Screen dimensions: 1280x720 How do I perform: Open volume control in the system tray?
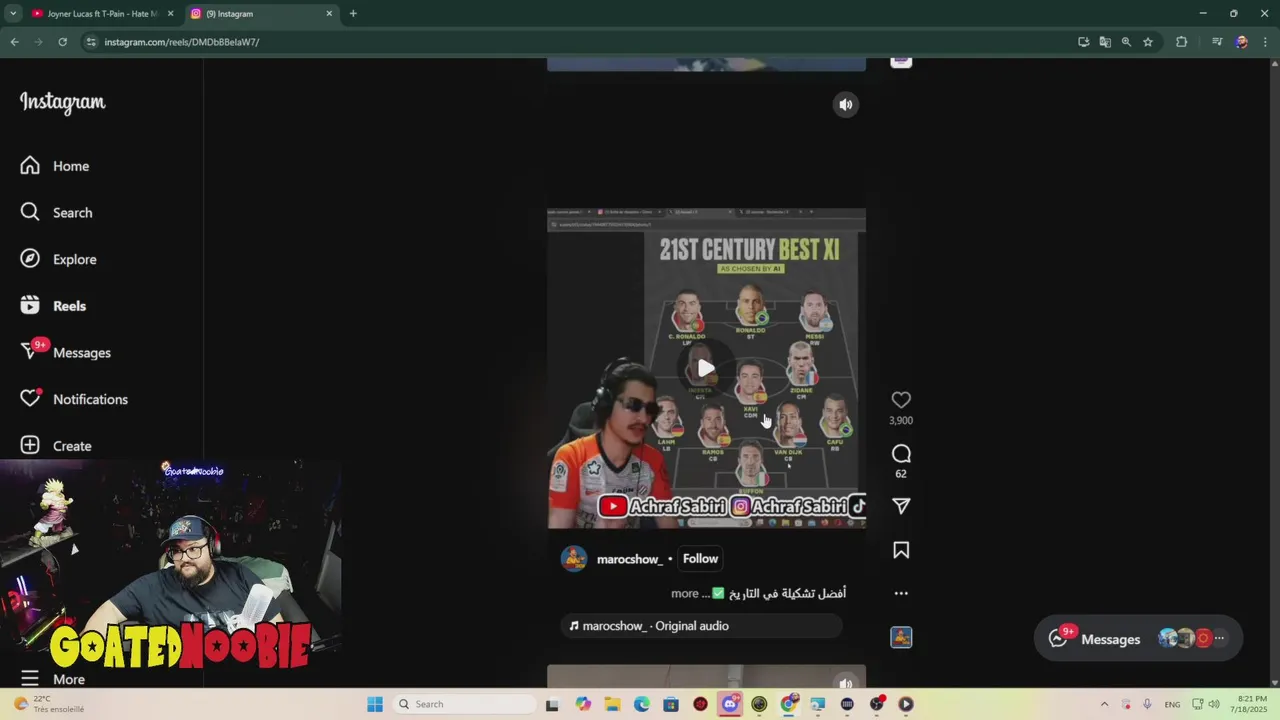click(1213, 704)
